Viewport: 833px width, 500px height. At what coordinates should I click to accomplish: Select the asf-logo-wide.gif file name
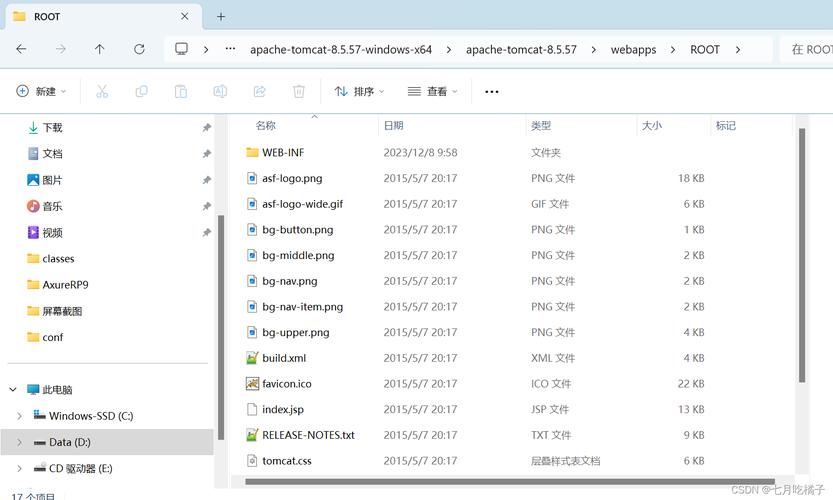(303, 204)
